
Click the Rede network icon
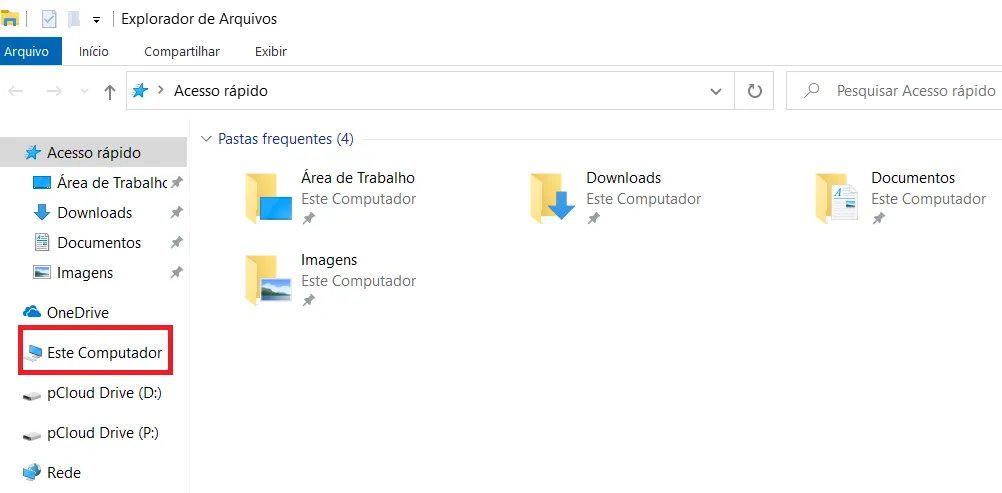coord(32,473)
